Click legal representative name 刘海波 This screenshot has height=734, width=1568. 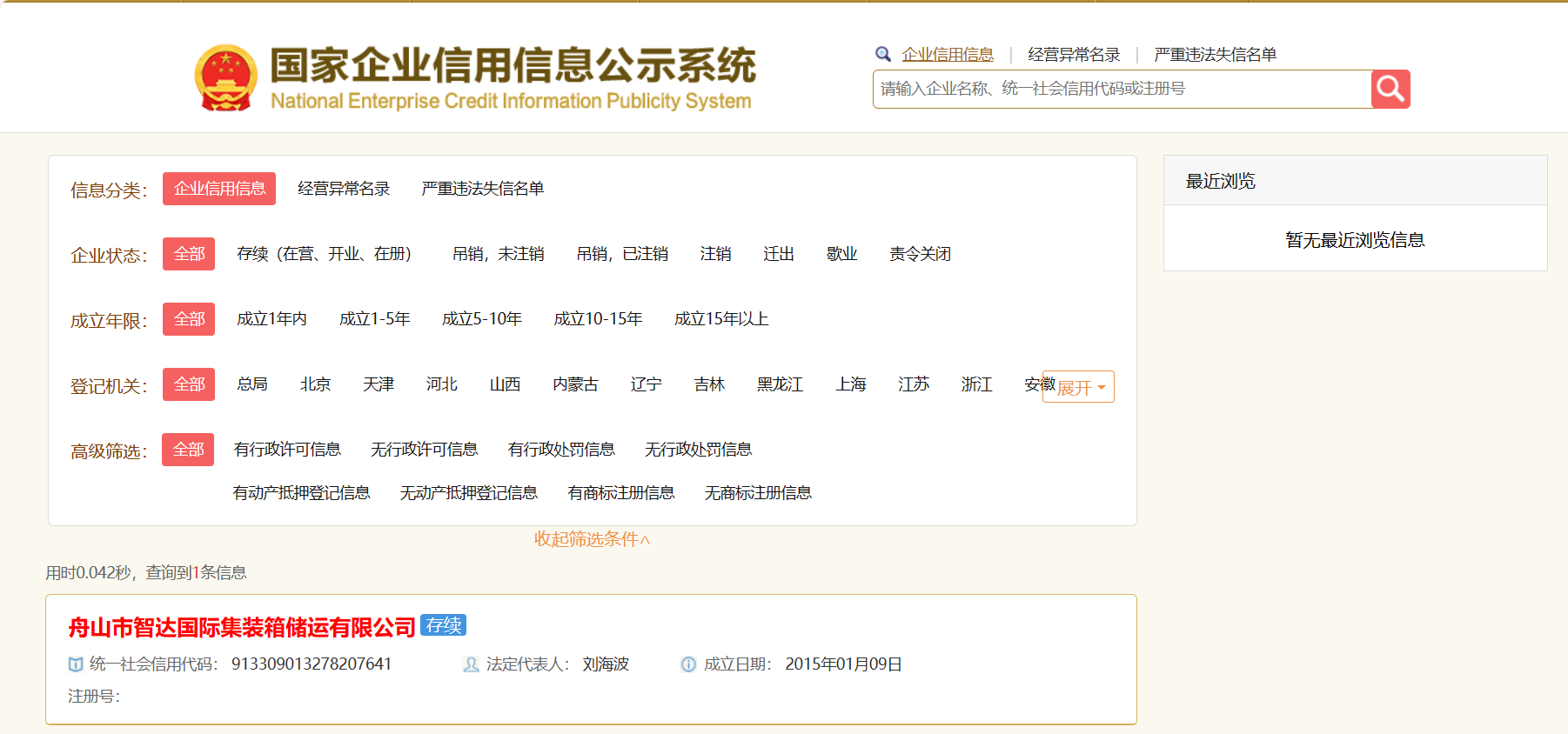tap(606, 664)
